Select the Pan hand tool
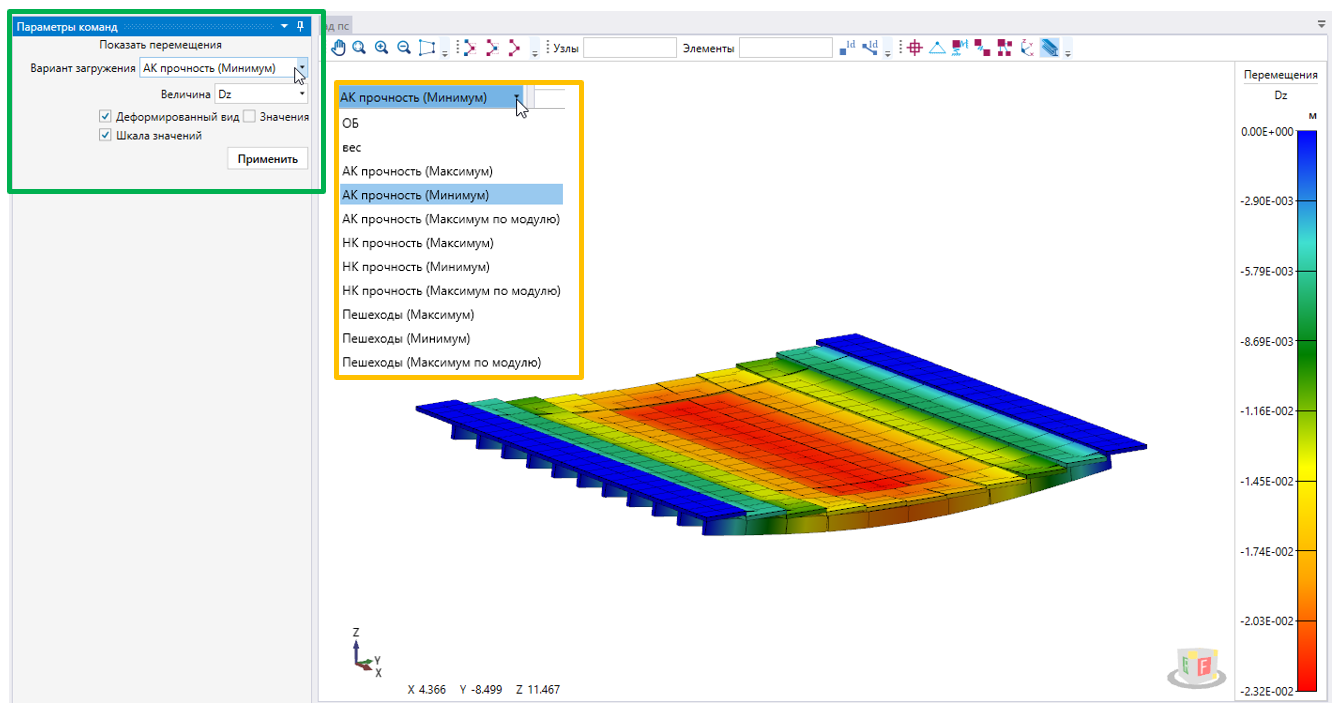Viewport: 1344px width, 712px height. click(339, 47)
